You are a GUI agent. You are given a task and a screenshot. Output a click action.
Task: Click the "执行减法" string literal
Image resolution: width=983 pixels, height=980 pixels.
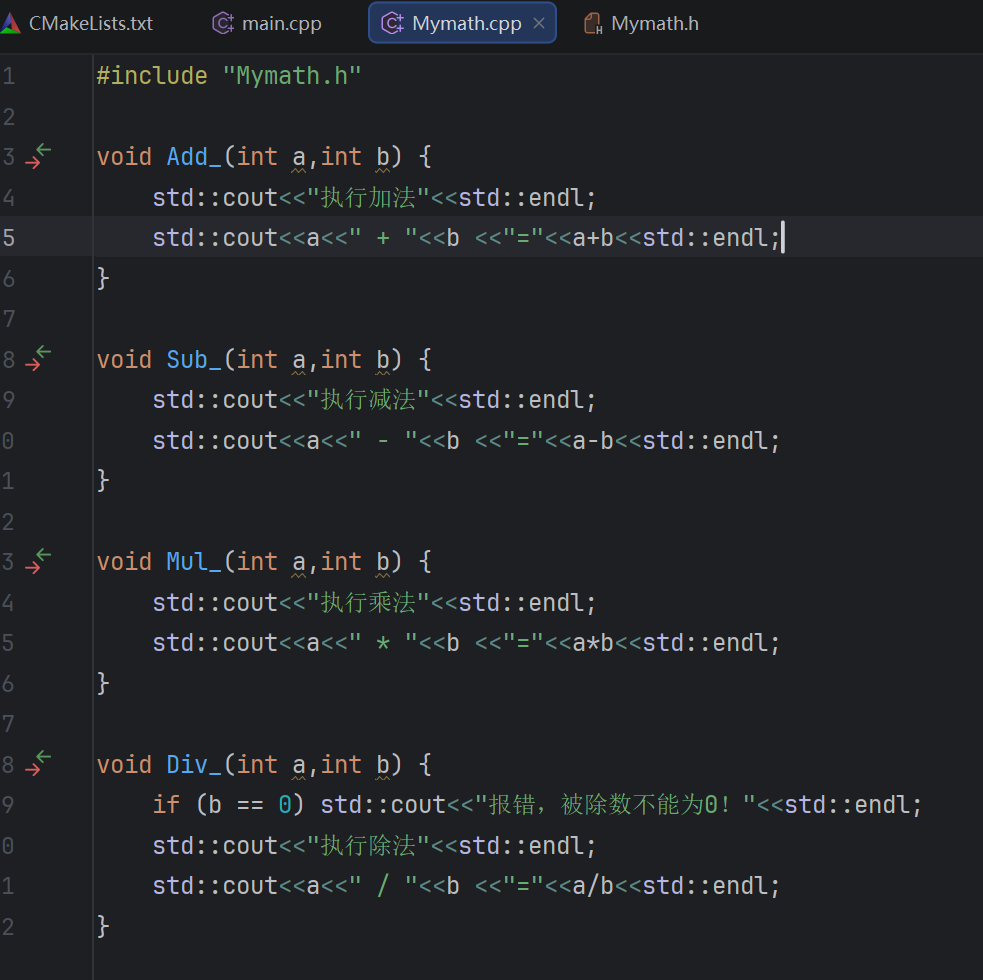tap(369, 400)
